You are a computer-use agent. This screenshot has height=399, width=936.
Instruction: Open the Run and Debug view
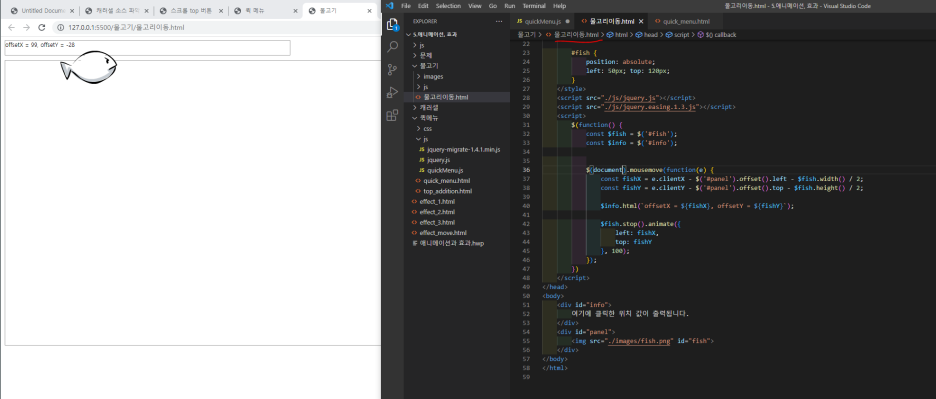click(x=392, y=93)
